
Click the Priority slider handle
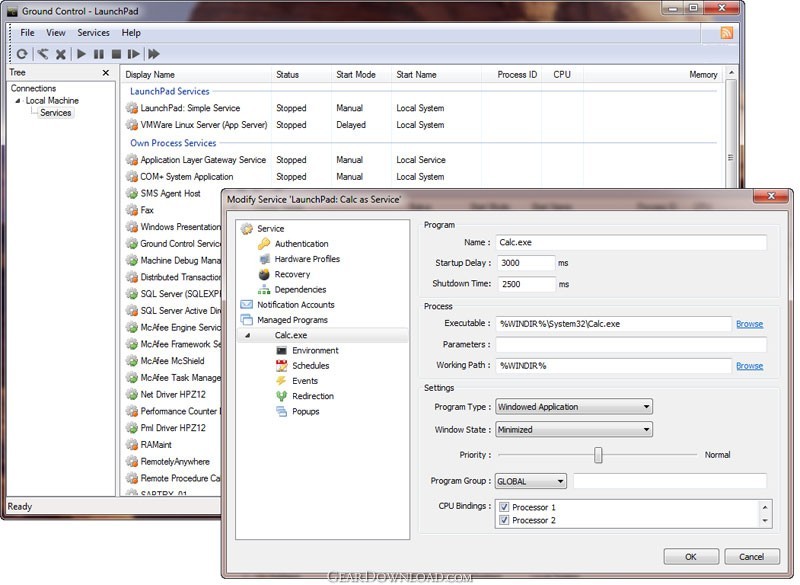598,455
